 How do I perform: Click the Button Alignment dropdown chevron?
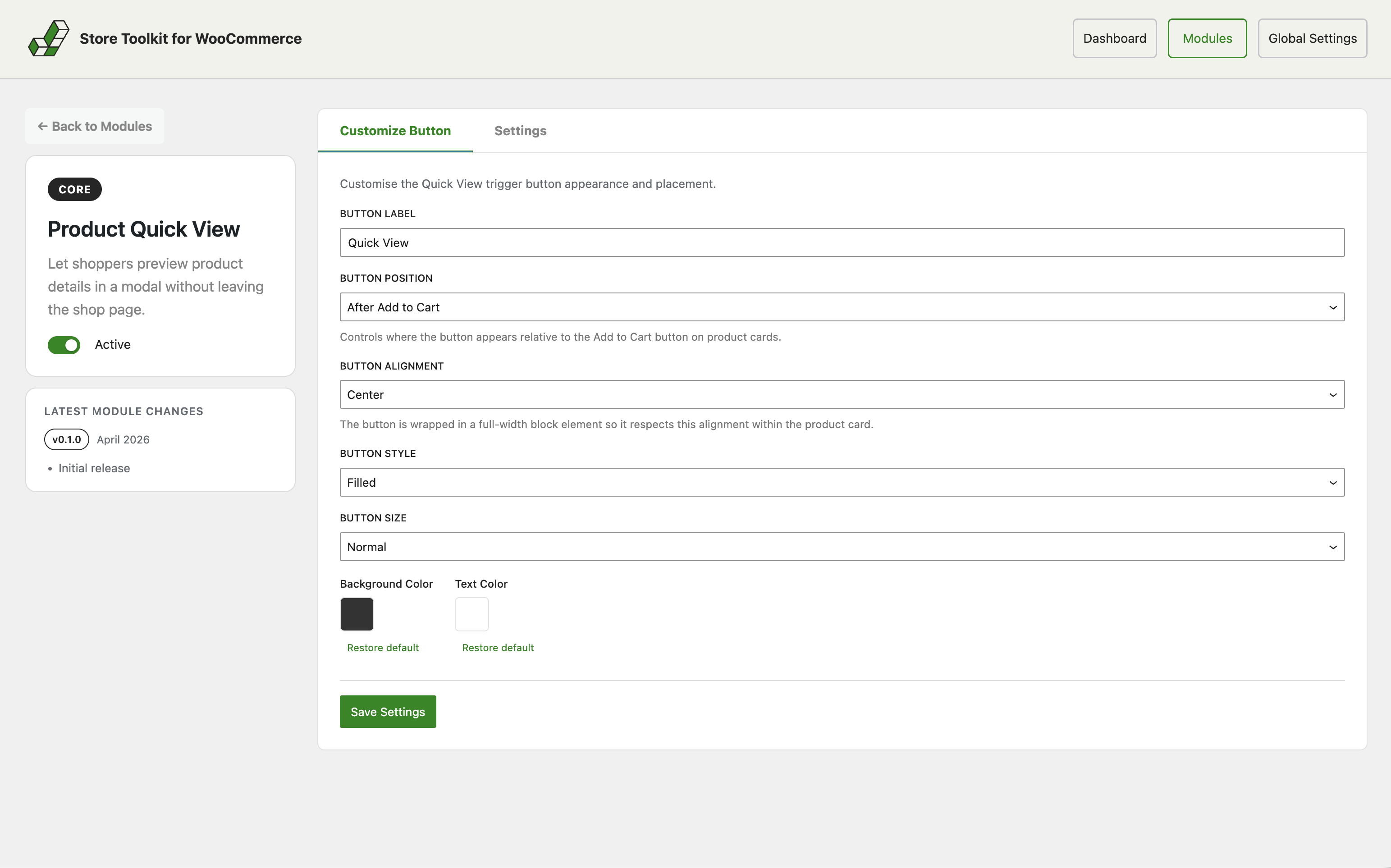pyautogui.click(x=1333, y=394)
